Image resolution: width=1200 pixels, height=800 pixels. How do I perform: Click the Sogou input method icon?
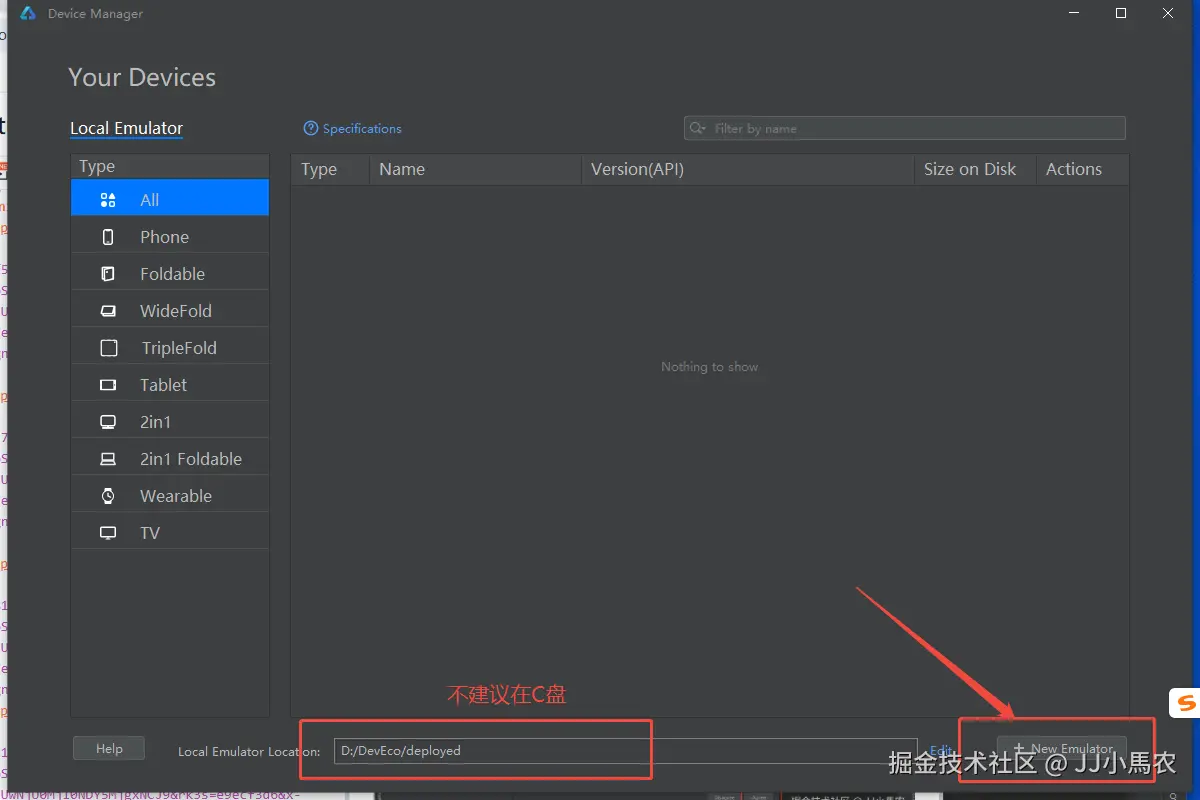coord(1184,702)
